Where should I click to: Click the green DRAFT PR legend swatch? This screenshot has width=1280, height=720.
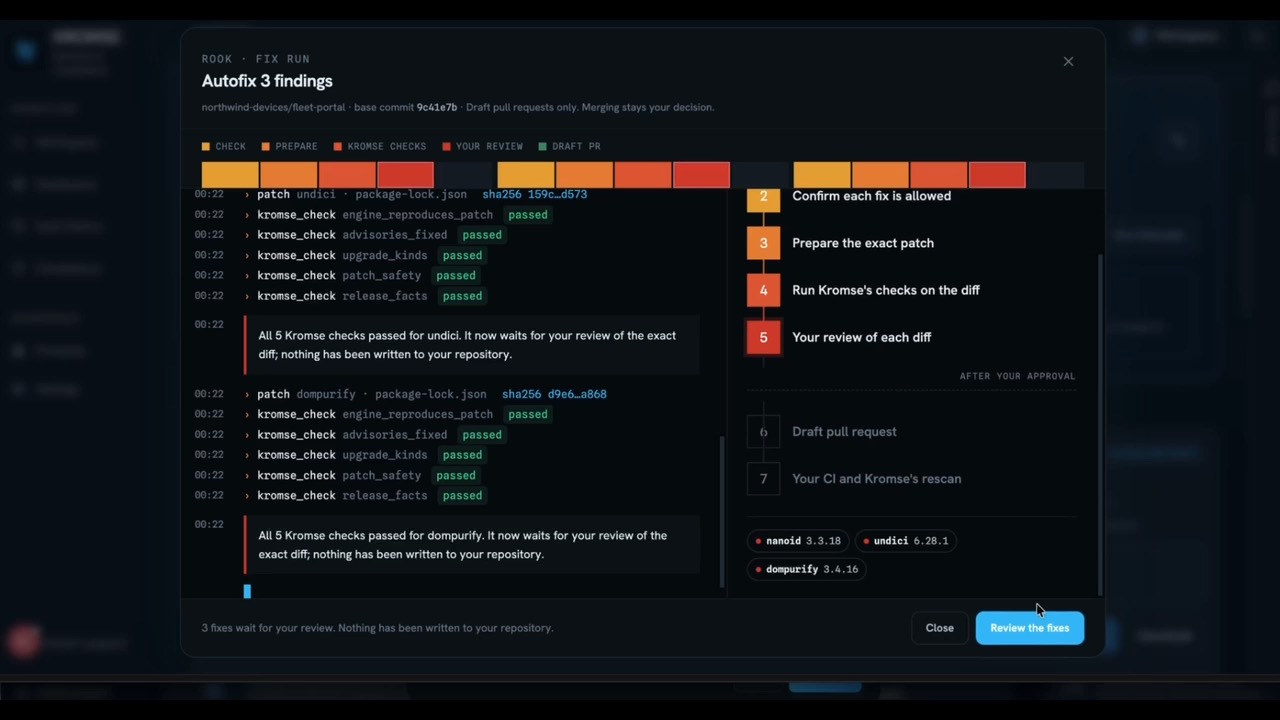click(x=543, y=146)
